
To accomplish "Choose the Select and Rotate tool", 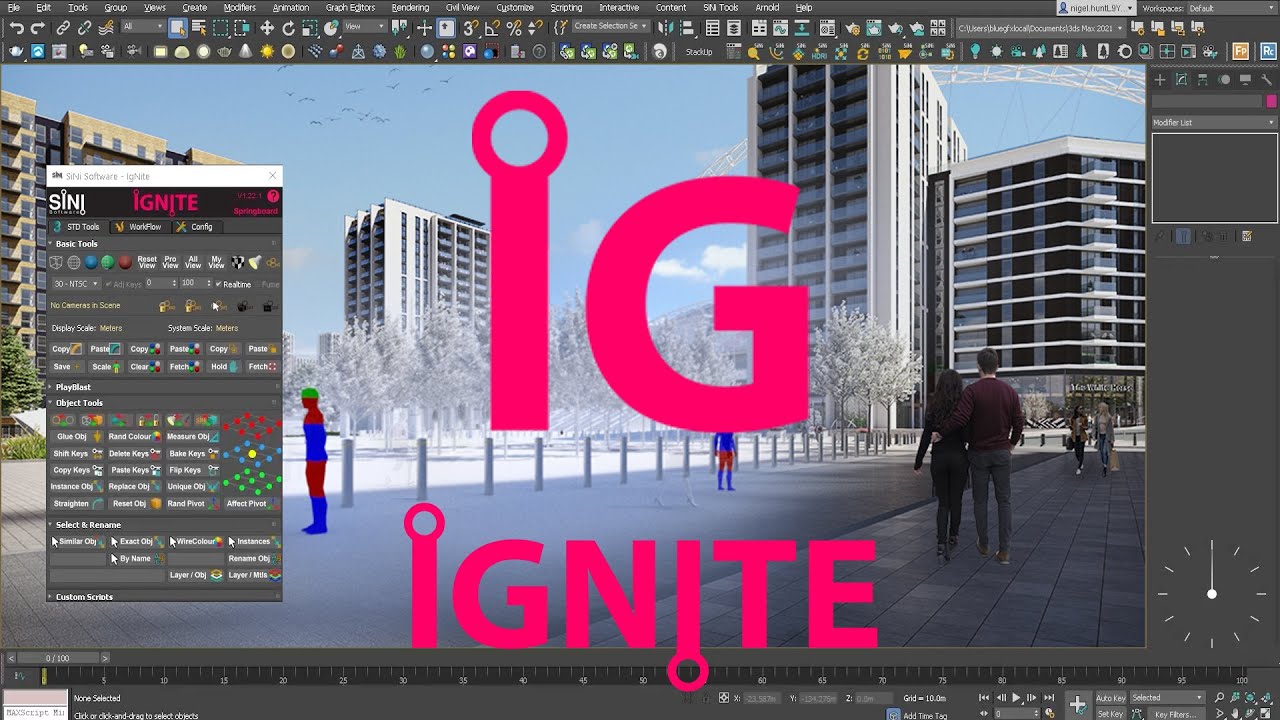I will (x=289, y=28).
